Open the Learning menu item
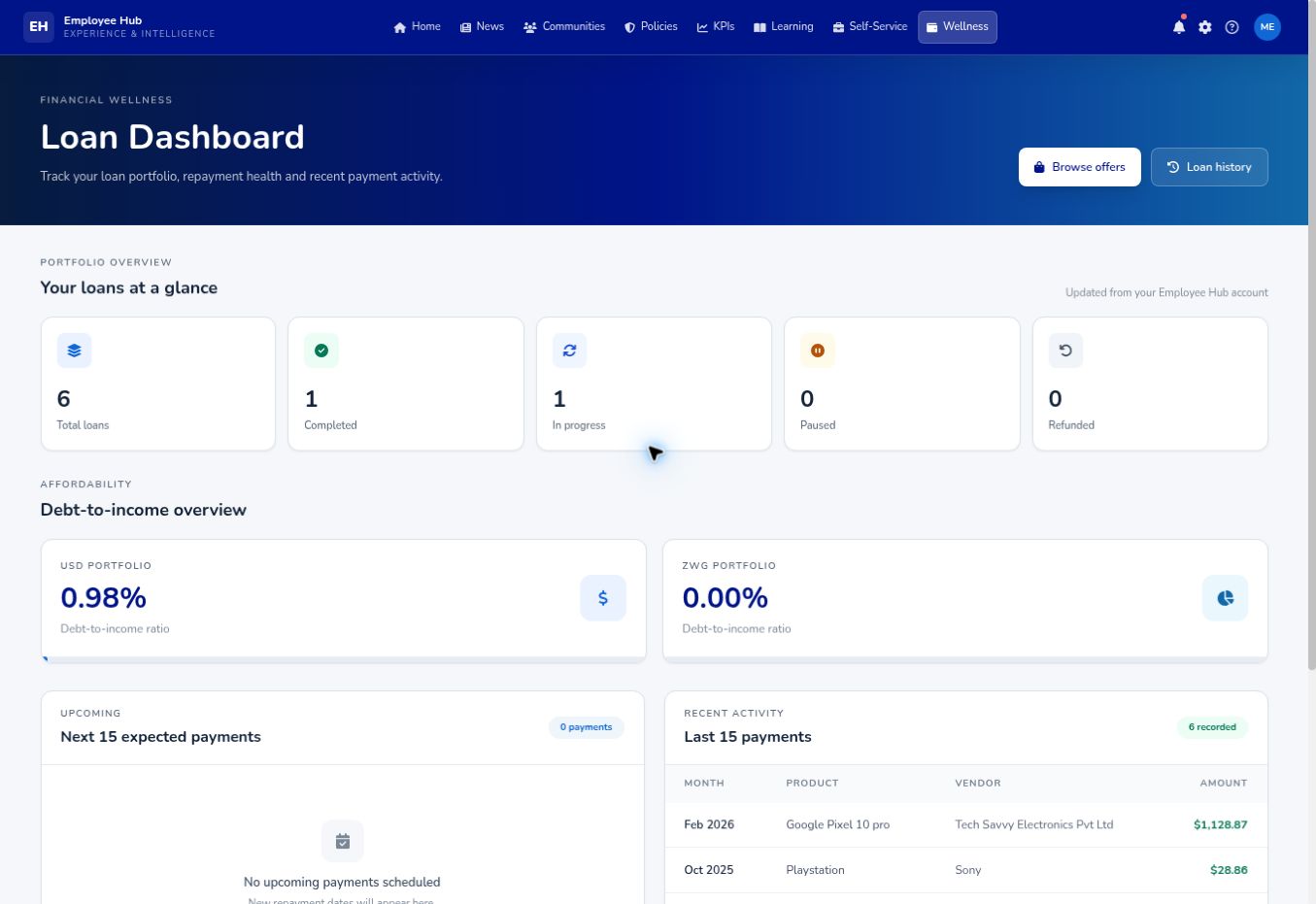 [x=784, y=27]
